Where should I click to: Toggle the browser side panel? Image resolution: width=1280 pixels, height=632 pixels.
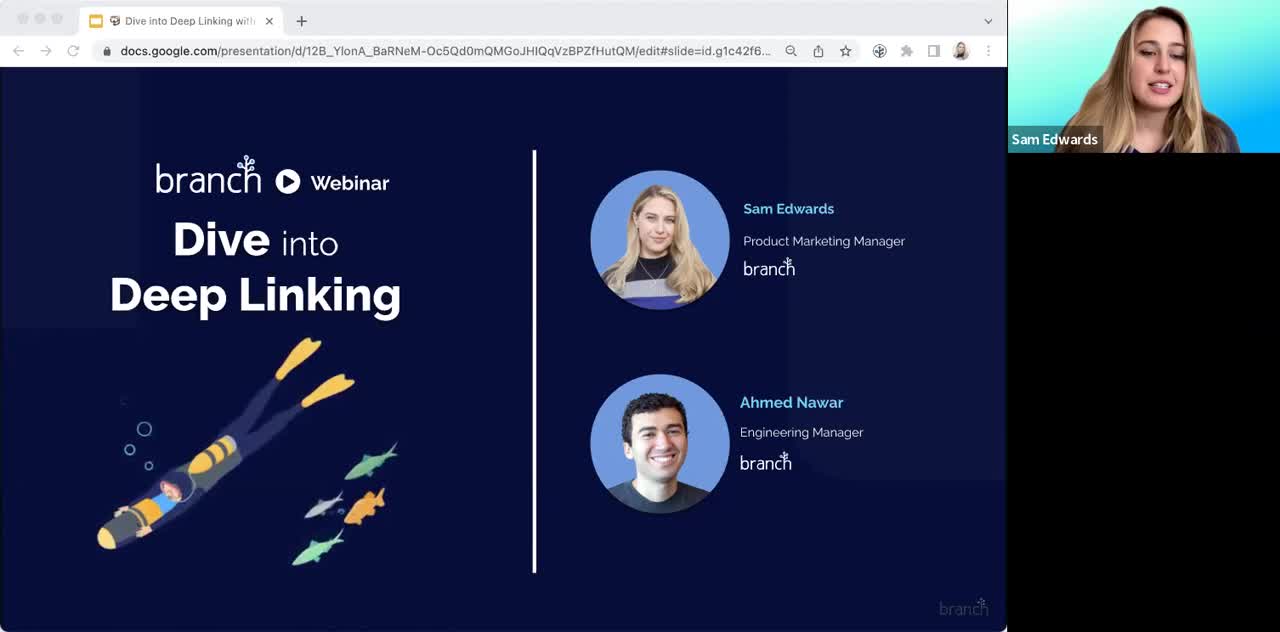[933, 51]
